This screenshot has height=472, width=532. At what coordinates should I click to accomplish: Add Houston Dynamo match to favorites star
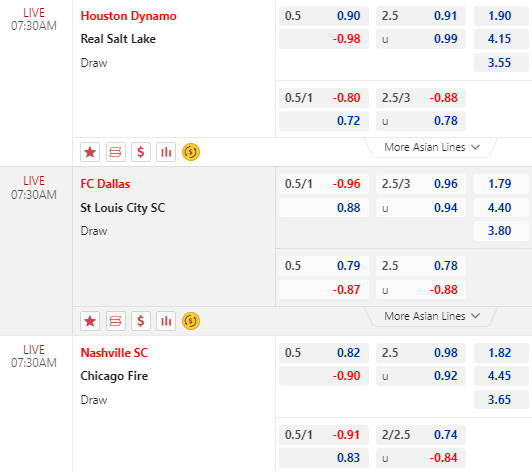coord(90,152)
